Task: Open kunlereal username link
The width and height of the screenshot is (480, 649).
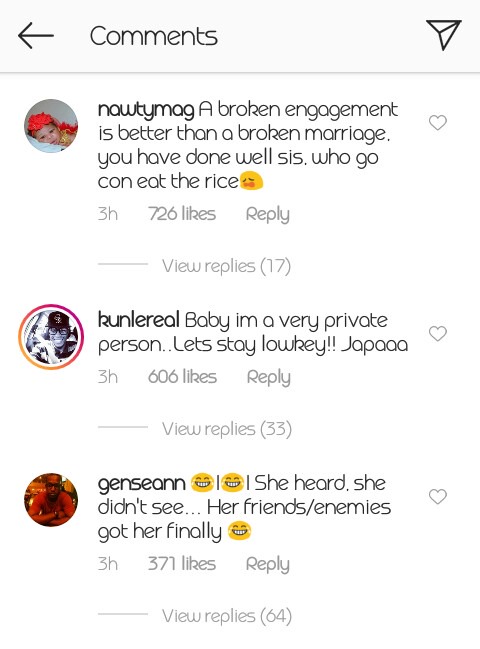Action: (x=139, y=320)
